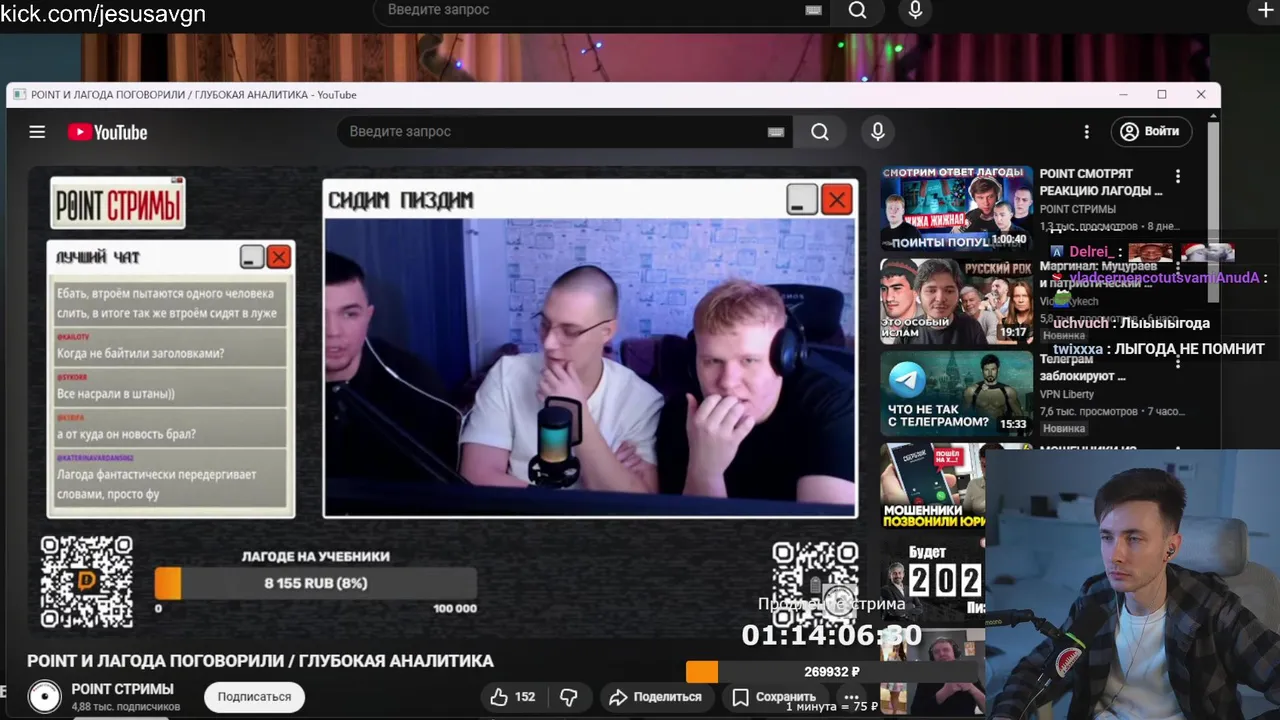This screenshot has width=1280, height=720.
Task: Click the 269932 ₽ stream goal bar
Action: click(833, 672)
